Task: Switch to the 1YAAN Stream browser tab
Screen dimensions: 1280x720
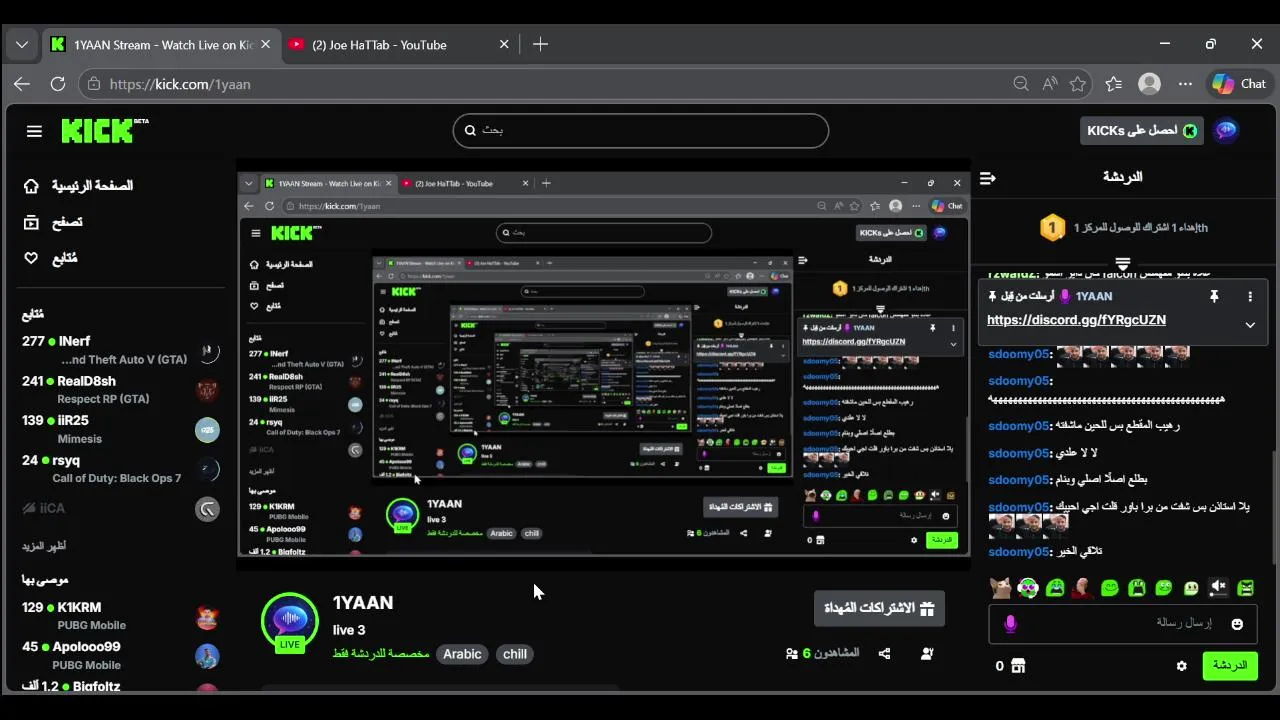Action: [160, 44]
